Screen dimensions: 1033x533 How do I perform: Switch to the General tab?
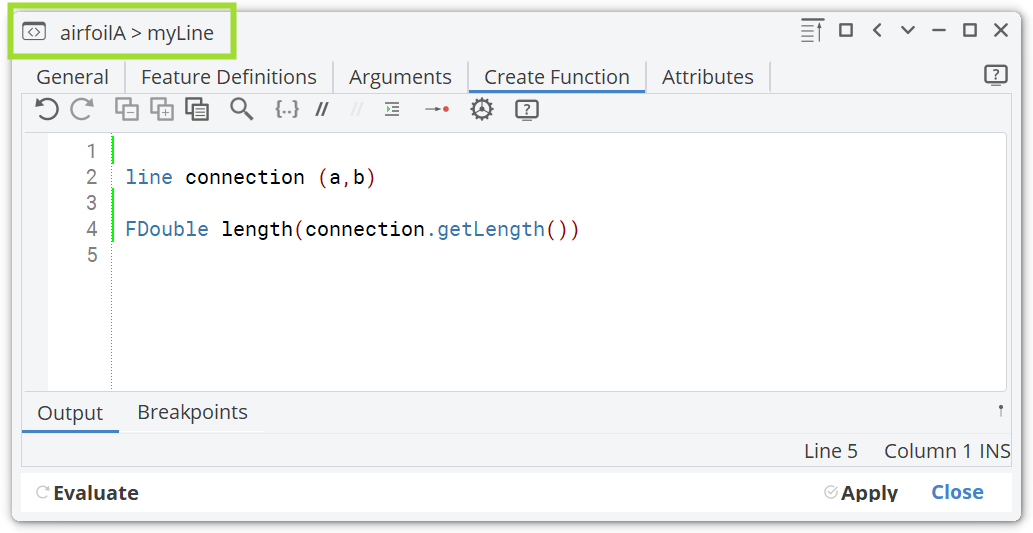point(72,77)
